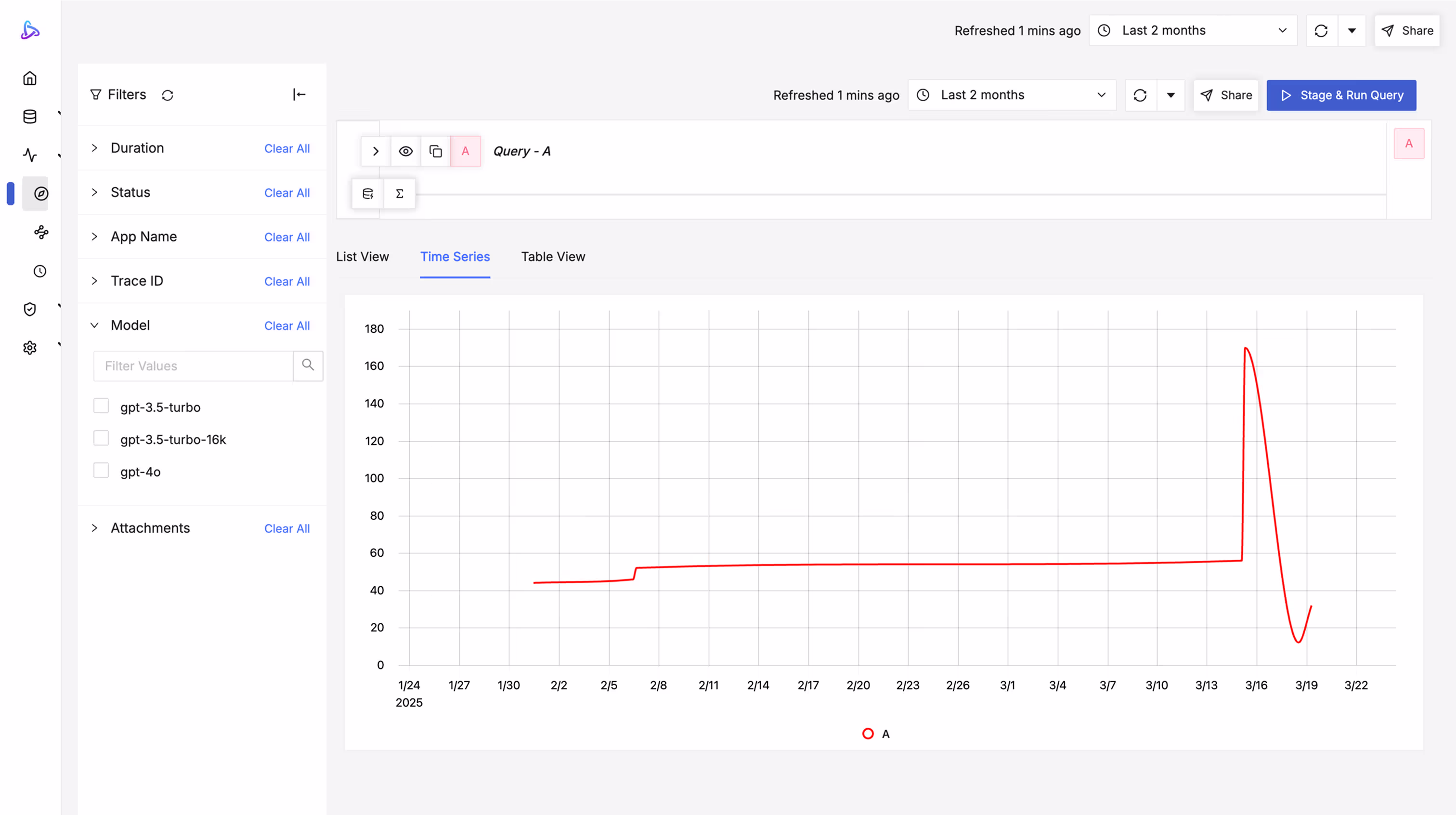This screenshot has height=815, width=1456.
Task: Click the duplicate query copy icon
Action: (435, 151)
